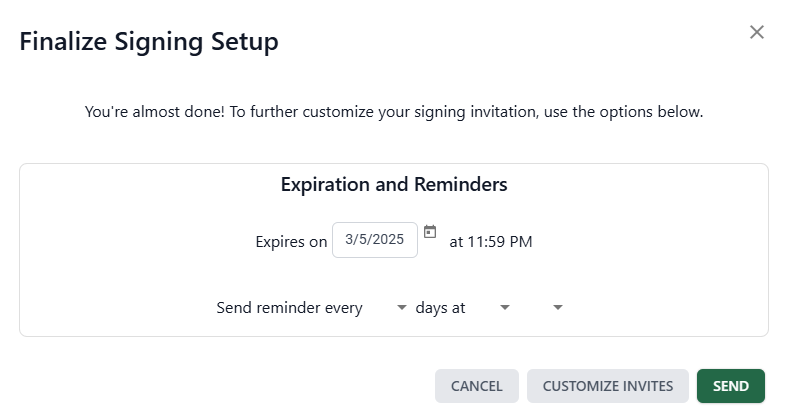This screenshot has height=416, width=789.
Task: Click the 'You're almost done!' sentence
Action: 154,112
